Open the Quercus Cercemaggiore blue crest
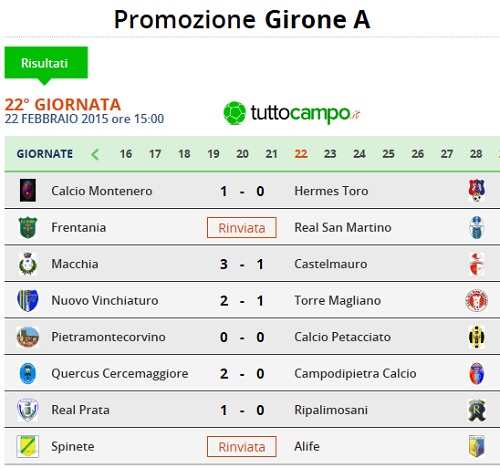 pyautogui.click(x=28, y=373)
